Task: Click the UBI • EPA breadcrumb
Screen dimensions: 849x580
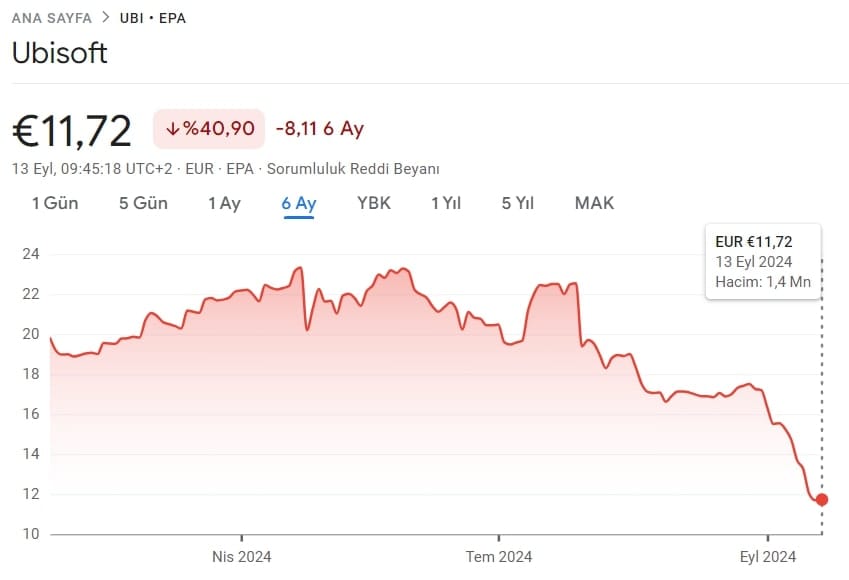Action: pos(152,18)
